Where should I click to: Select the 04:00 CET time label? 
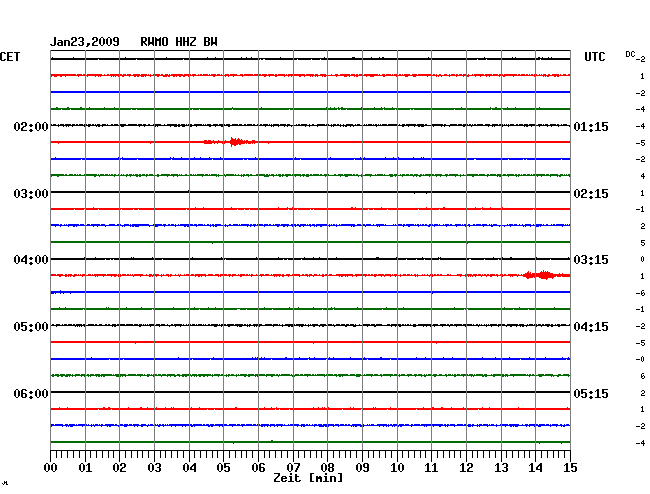click(x=31, y=260)
